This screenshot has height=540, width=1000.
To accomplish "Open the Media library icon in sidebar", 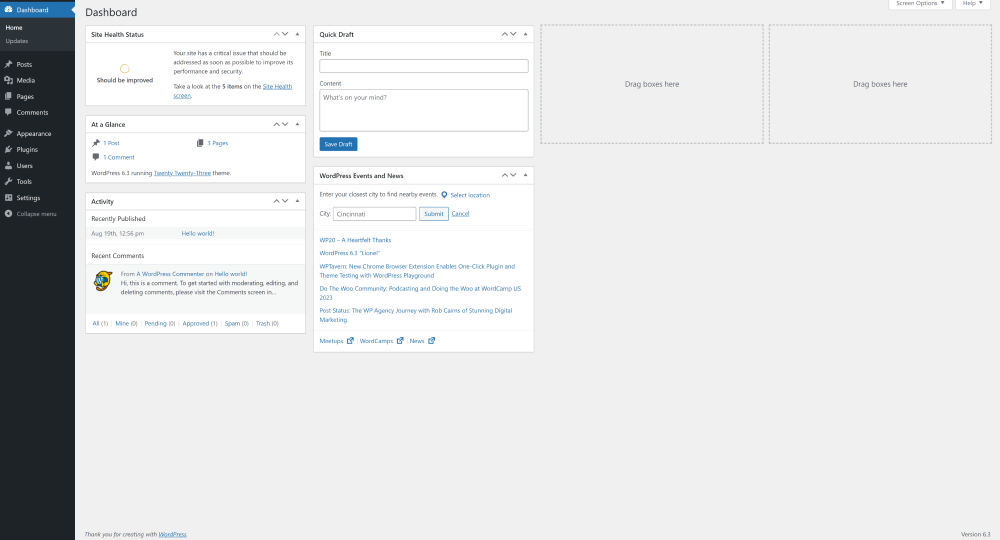I will [x=8, y=80].
